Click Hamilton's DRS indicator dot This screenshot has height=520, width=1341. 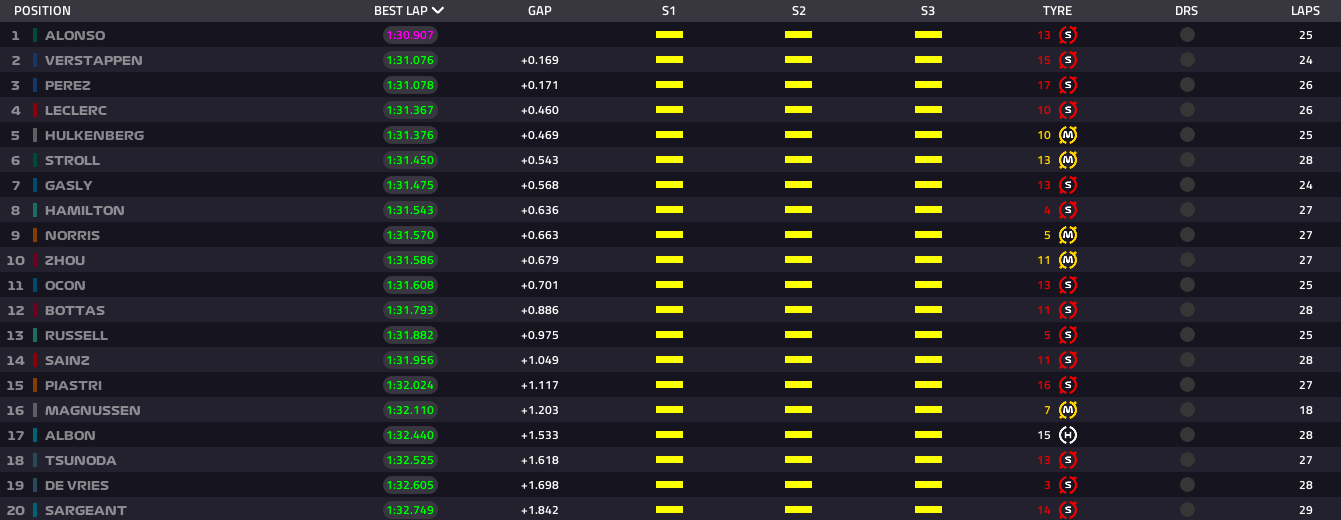pyautogui.click(x=1187, y=210)
